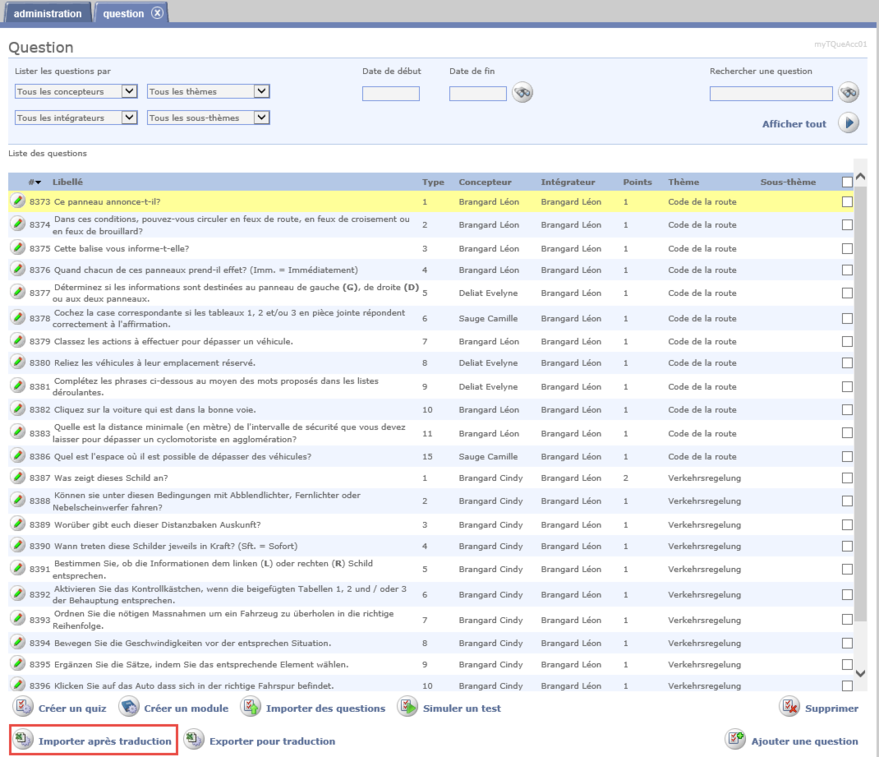This screenshot has height=757, width=879.
Task: Select the checkbox for question 8387 row
Action: 847,478
